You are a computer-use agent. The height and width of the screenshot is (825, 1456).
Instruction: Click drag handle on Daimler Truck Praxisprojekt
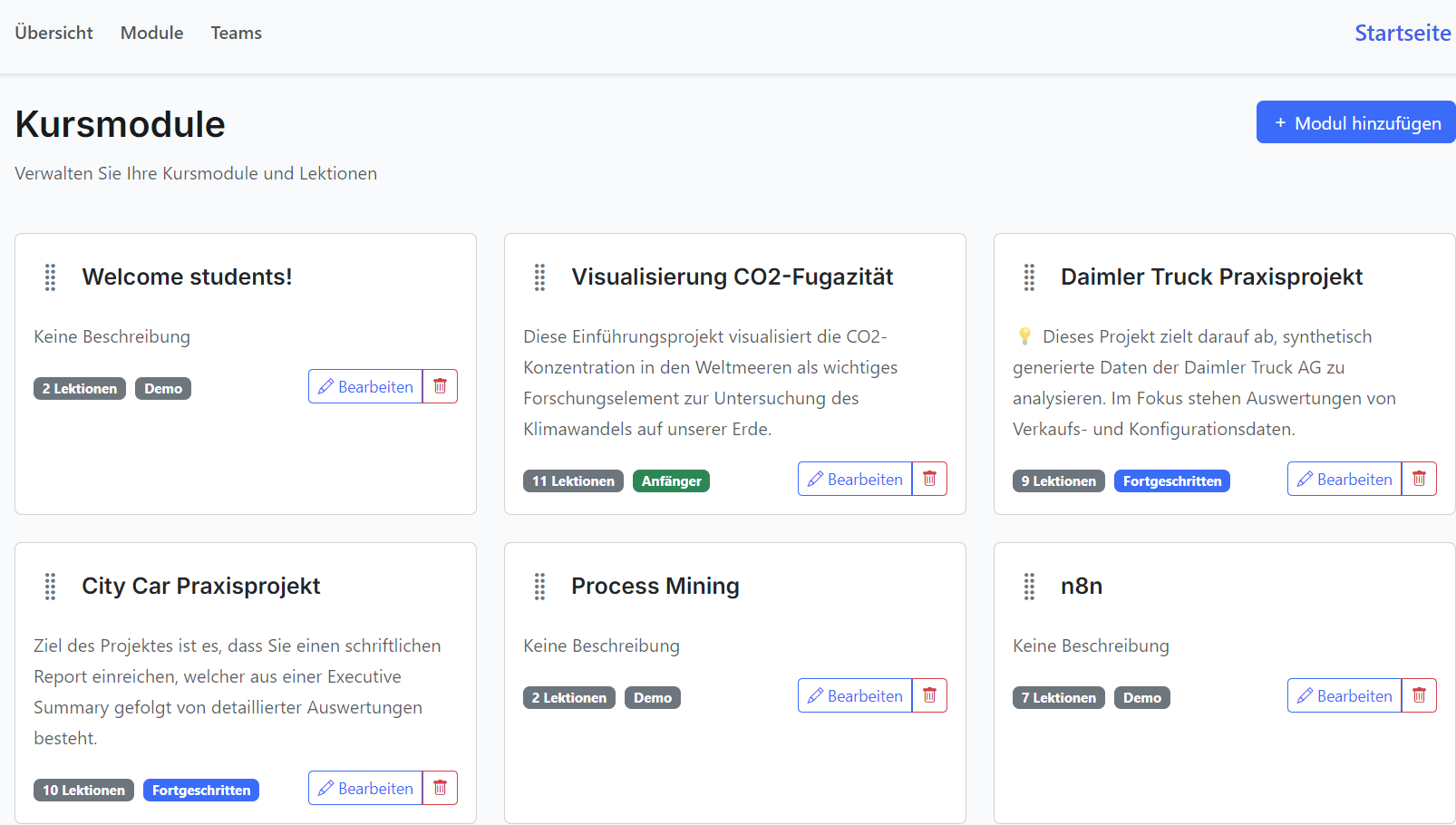pyautogui.click(x=1030, y=277)
